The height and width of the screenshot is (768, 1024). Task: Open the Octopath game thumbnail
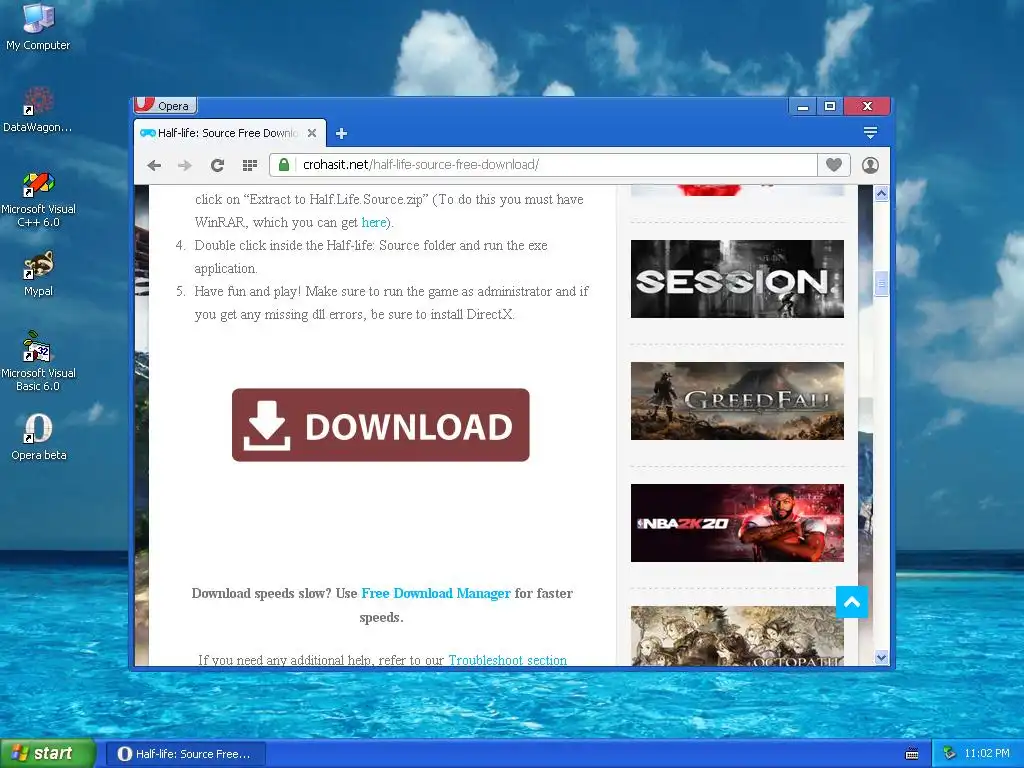[737, 636]
